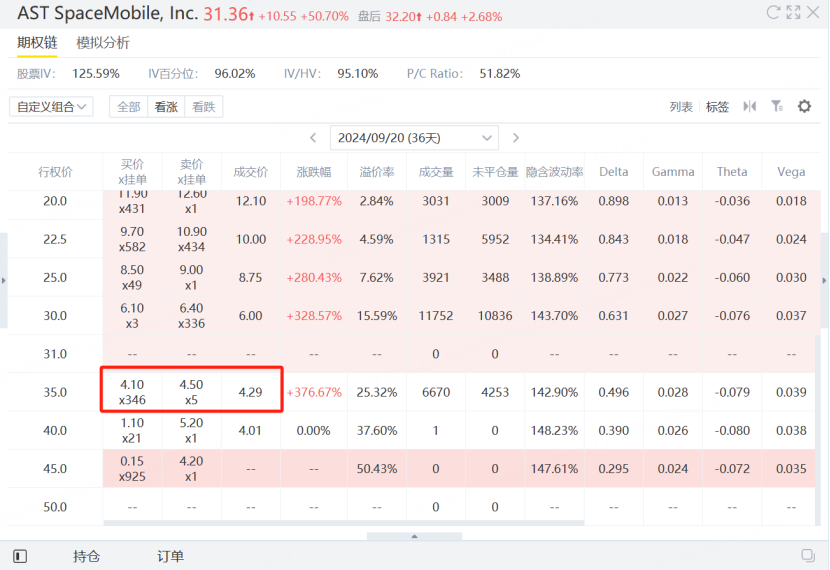The width and height of the screenshot is (830, 570).
Task: Switch to 列表 list view
Action: click(681, 107)
